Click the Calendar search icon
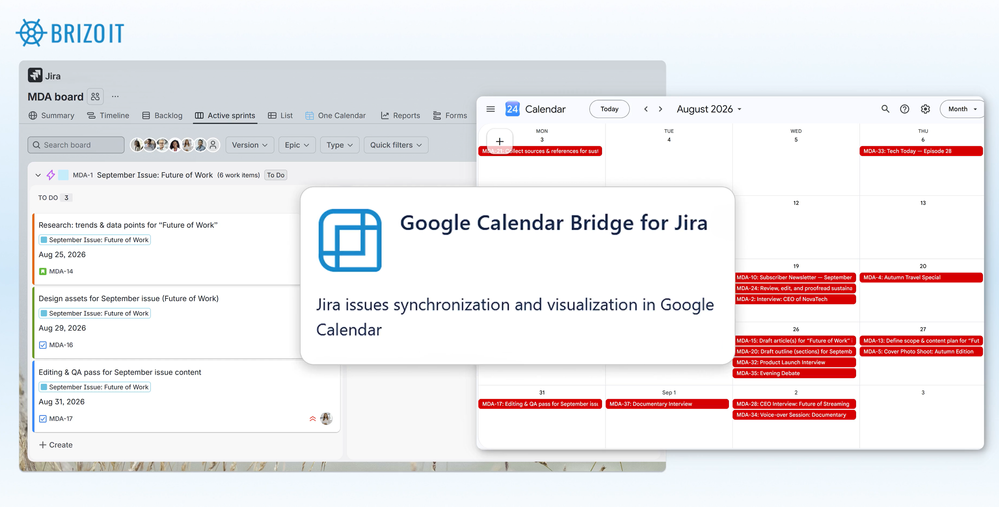The image size is (999, 507). tap(885, 109)
